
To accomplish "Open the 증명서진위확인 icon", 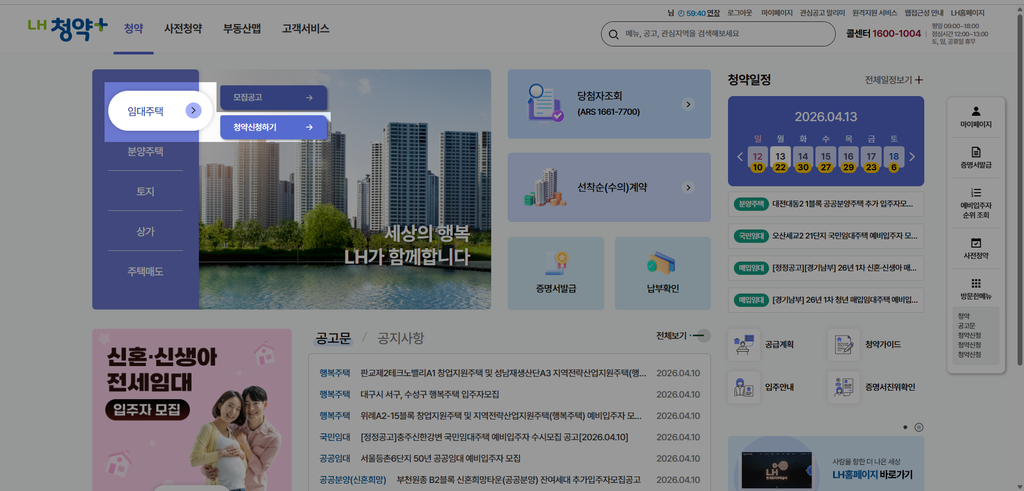I will [844, 387].
